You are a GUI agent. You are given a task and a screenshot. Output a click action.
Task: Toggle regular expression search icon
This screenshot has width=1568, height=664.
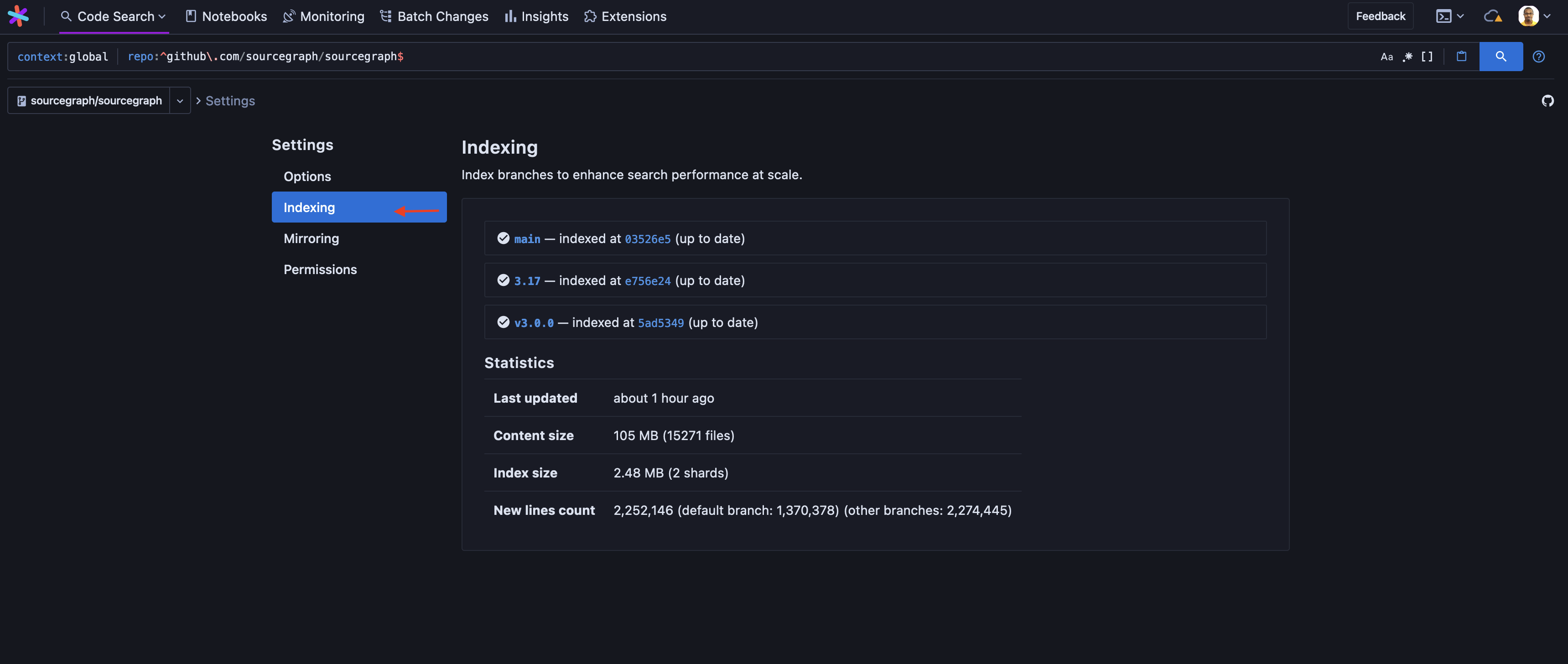[x=1407, y=57]
